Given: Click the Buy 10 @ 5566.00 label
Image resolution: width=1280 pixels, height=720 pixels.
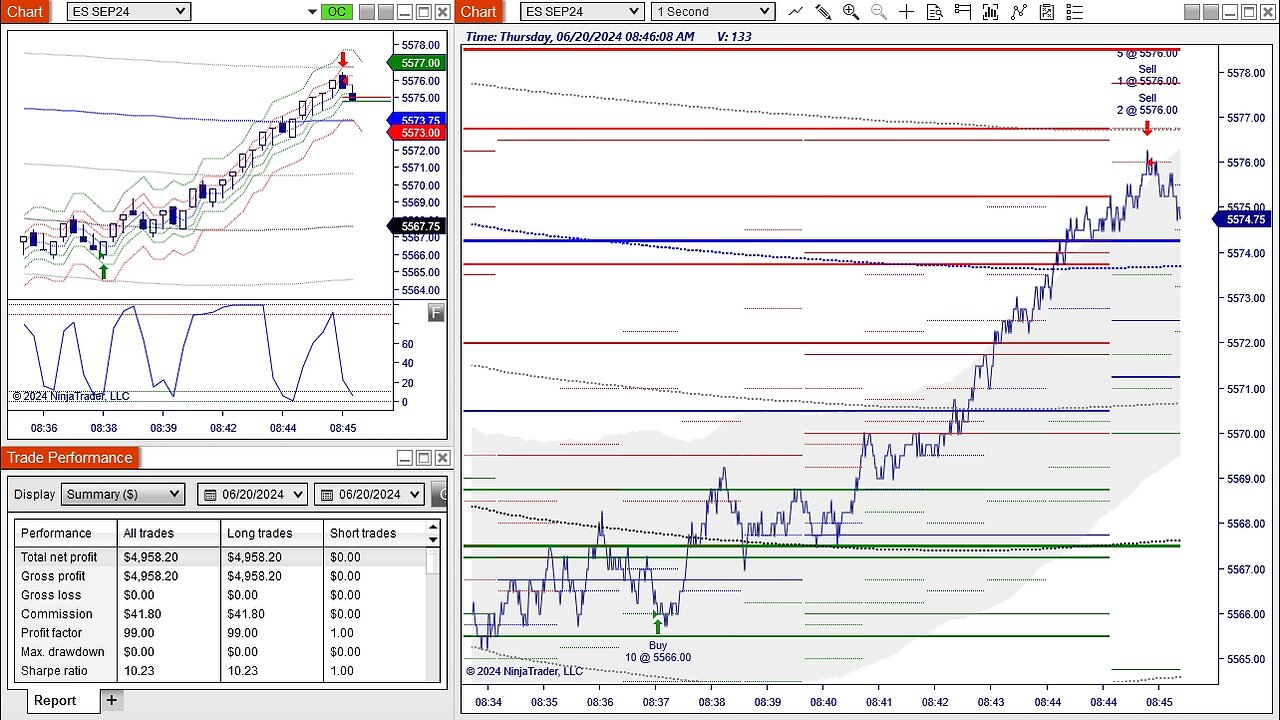Looking at the screenshot, I should point(658,652).
